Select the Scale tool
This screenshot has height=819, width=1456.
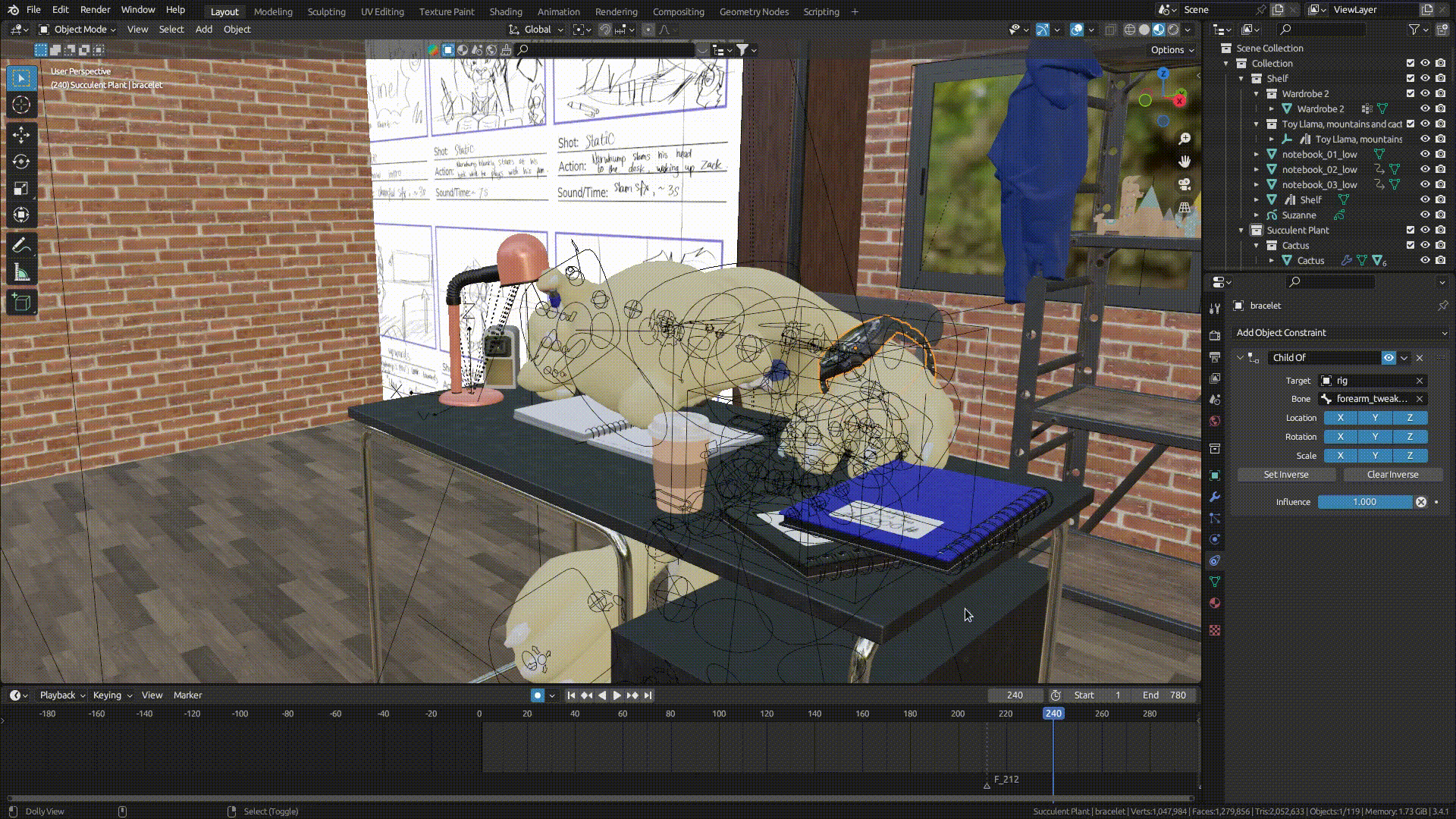point(21,188)
